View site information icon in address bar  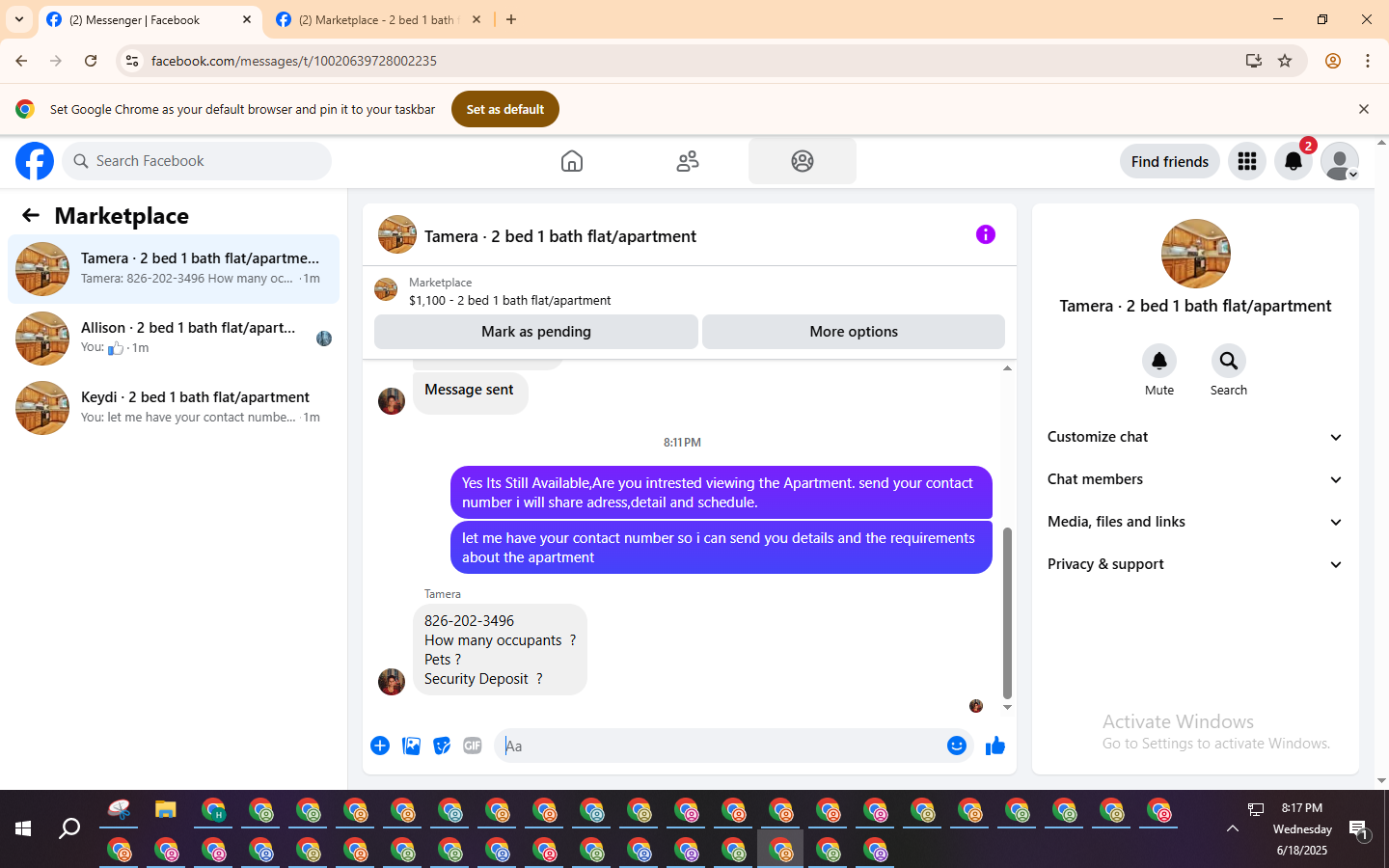point(132,61)
